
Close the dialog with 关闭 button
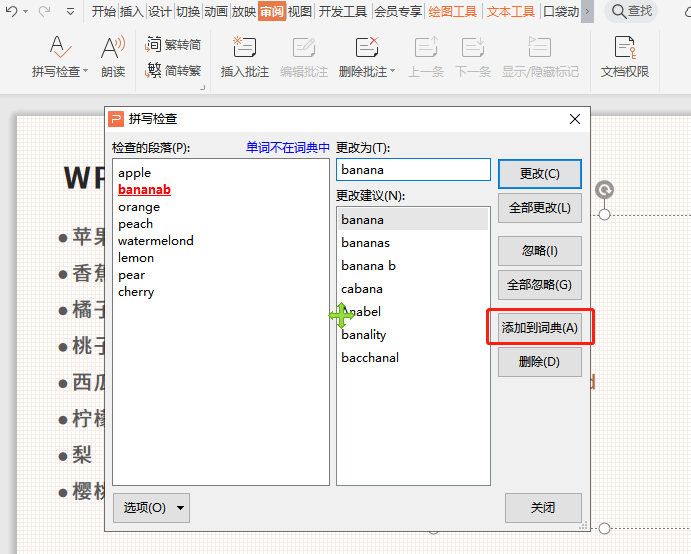[543, 508]
